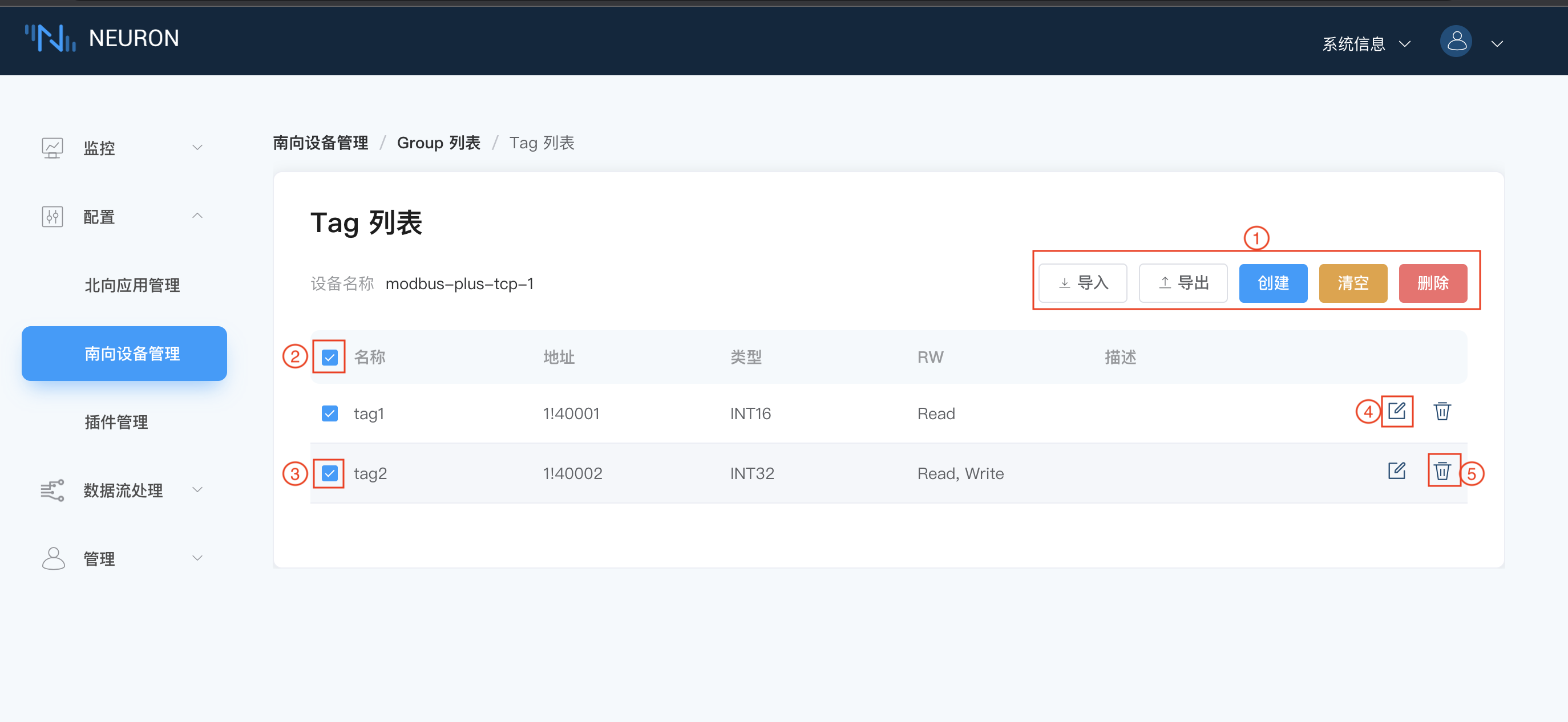This screenshot has height=722, width=1568.
Task: Click address 1!40001
Action: 571,413
